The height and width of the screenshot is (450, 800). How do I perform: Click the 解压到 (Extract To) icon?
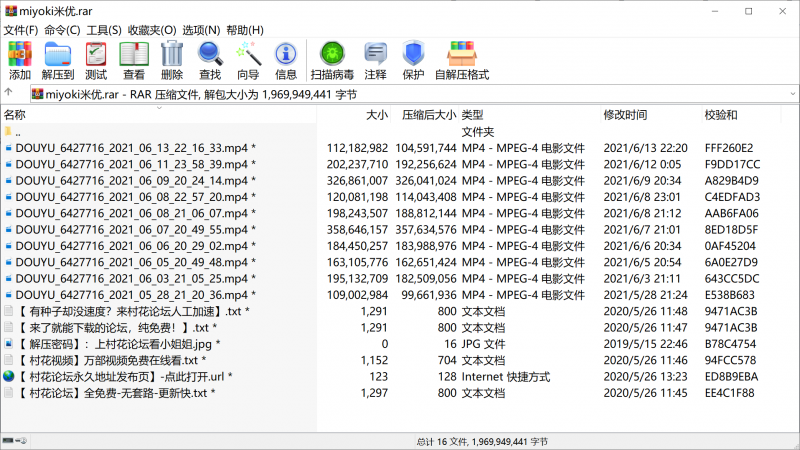point(58,60)
